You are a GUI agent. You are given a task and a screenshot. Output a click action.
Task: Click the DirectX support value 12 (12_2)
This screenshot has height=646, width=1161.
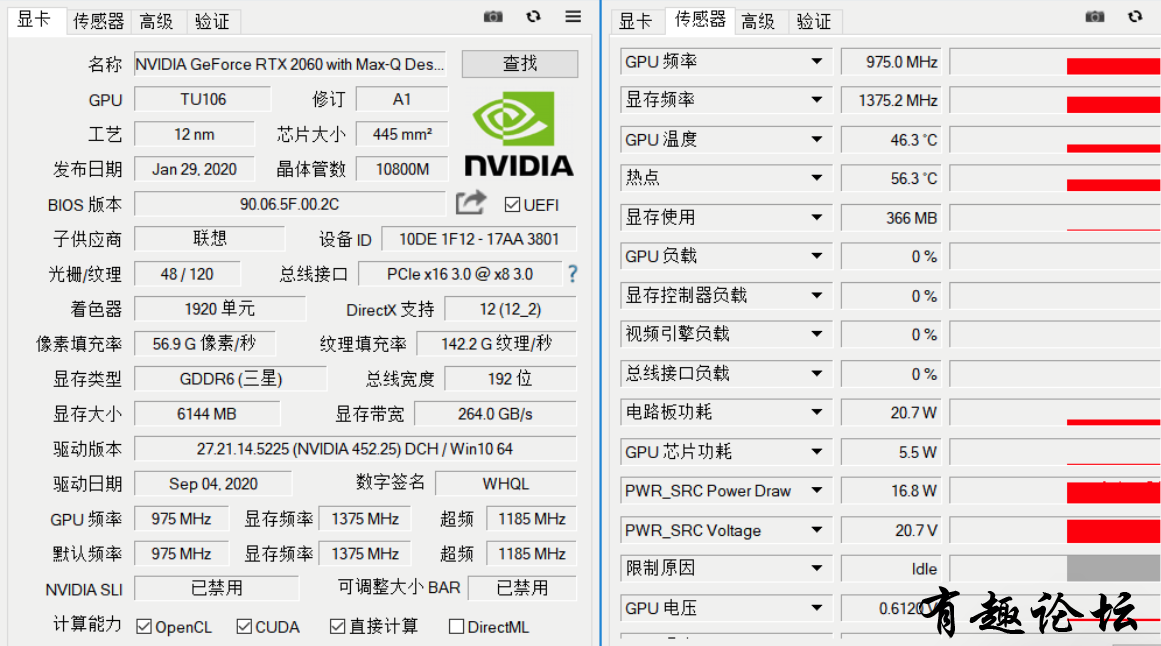[x=510, y=309]
